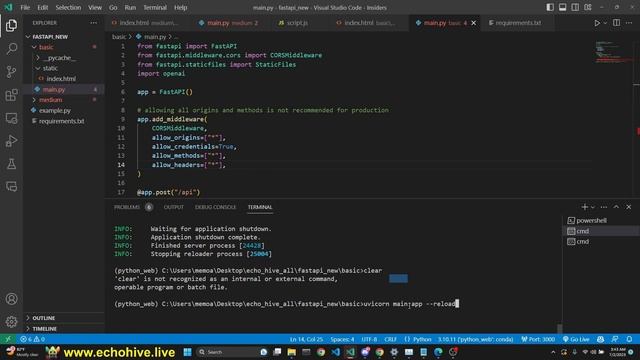This screenshot has height=360, width=640.
Task: Open the Terminal menu
Action: point(155,7)
